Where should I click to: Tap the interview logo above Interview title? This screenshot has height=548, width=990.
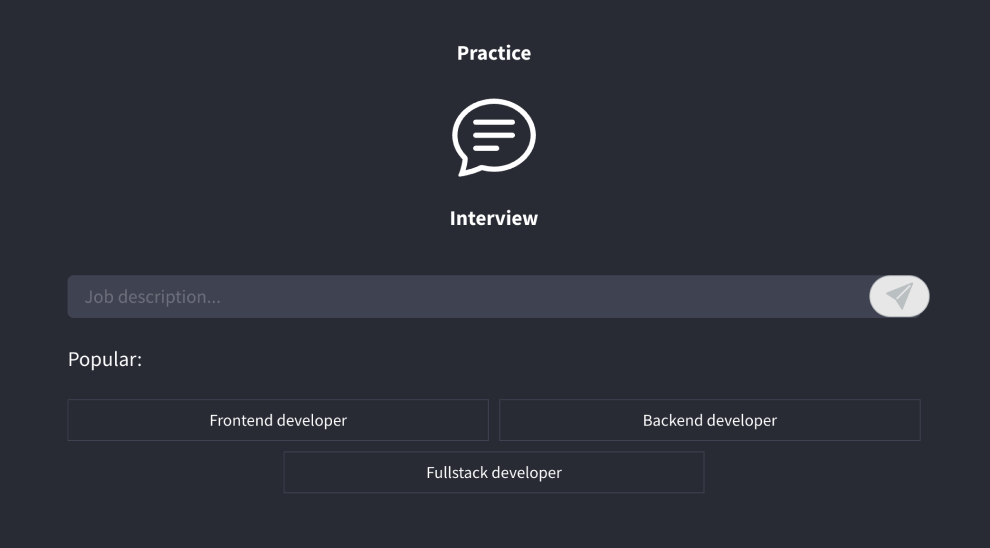pos(493,136)
